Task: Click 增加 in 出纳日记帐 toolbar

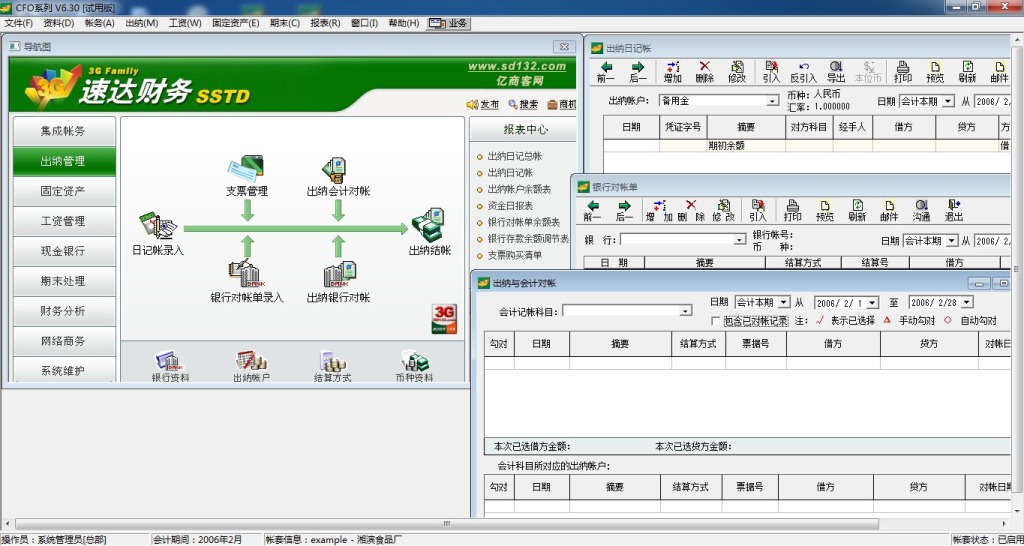Action: click(673, 72)
